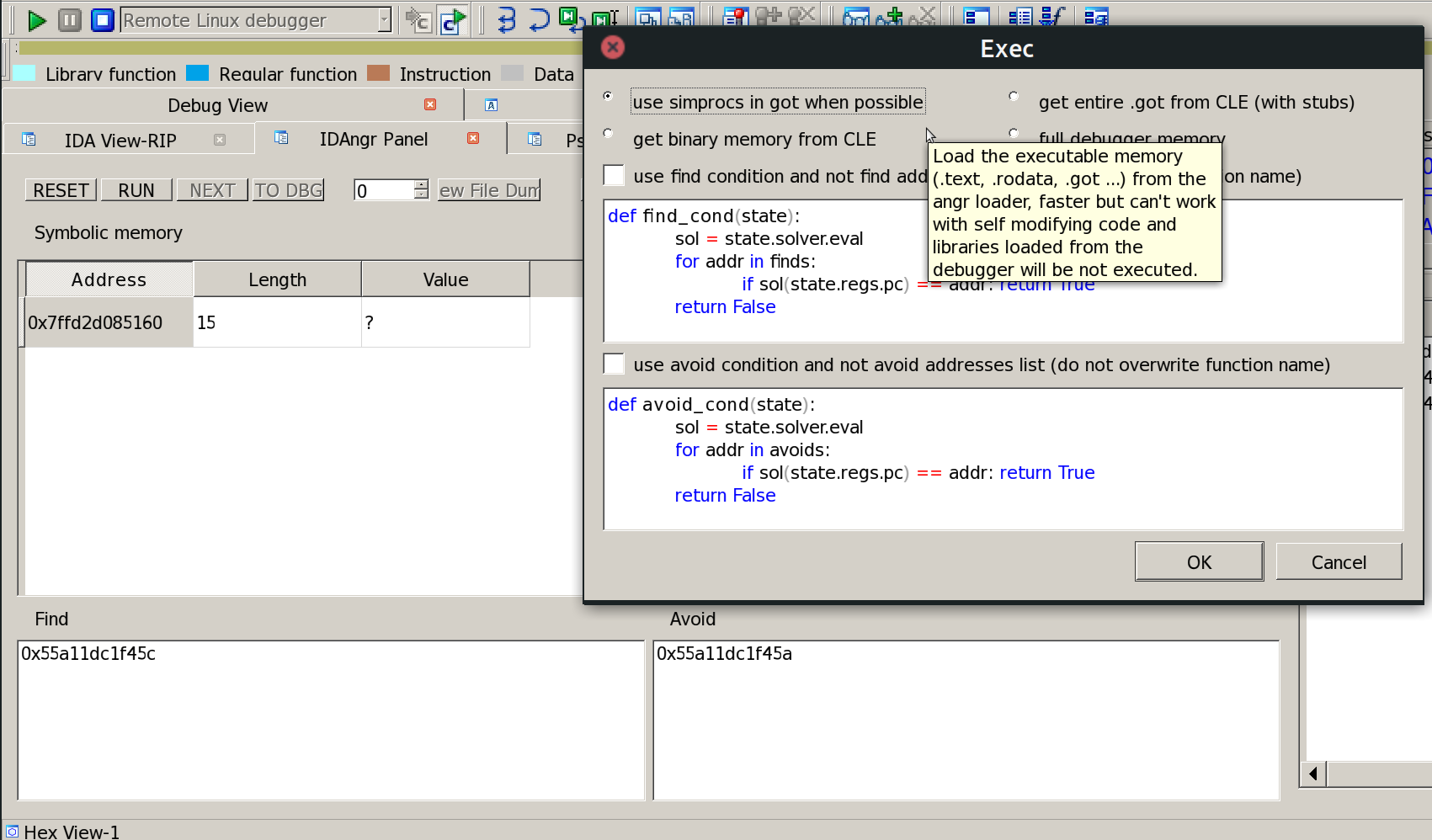Screen dimensions: 1432x840
Task: Start the debugger process with play icon
Action: point(36,19)
